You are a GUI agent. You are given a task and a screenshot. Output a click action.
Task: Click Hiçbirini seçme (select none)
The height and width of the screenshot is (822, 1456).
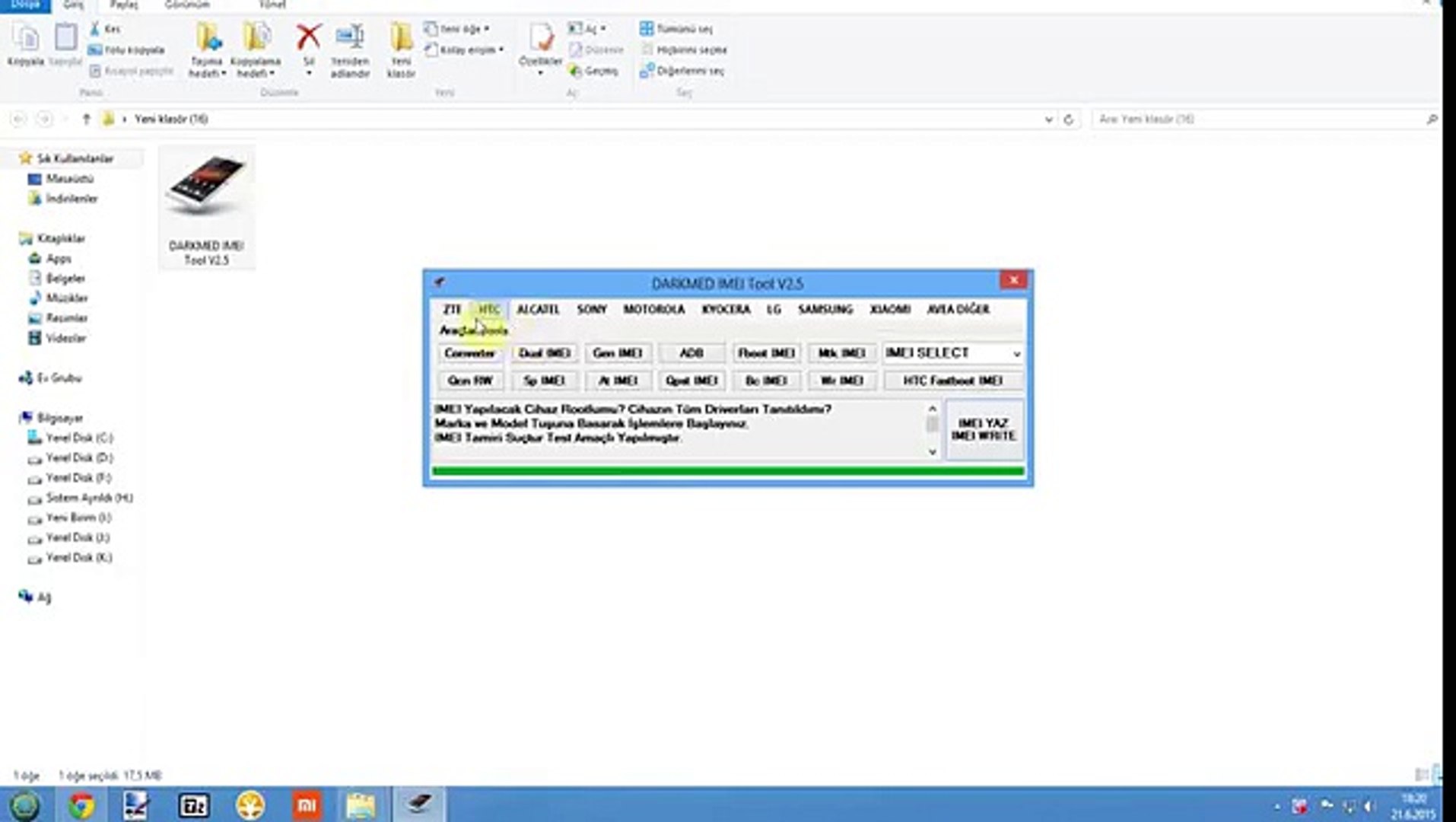[684, 50]
